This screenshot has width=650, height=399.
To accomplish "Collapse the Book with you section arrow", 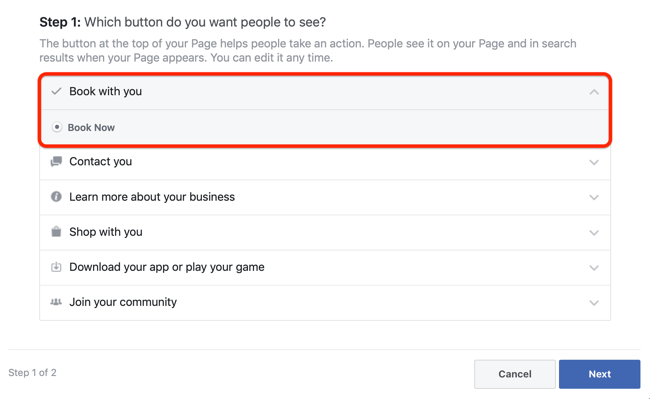I will pos(594,92).
